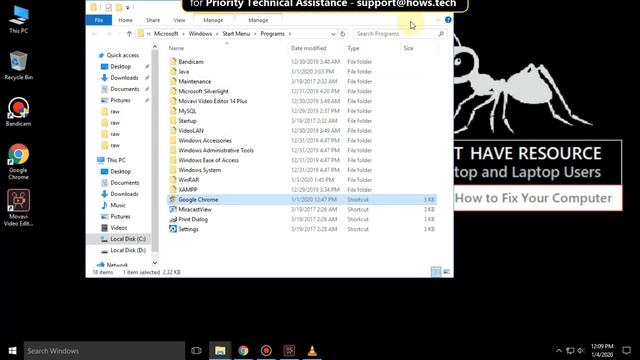Launch Google Chrome desktop shortcut

[x=18, y=162]
